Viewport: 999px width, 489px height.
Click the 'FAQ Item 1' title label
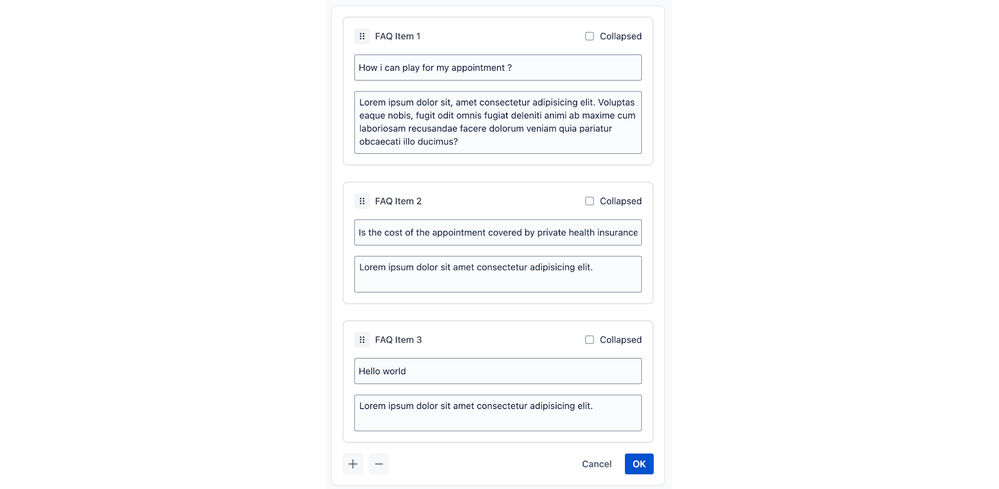pyautogui.click(x=398, y=36)
